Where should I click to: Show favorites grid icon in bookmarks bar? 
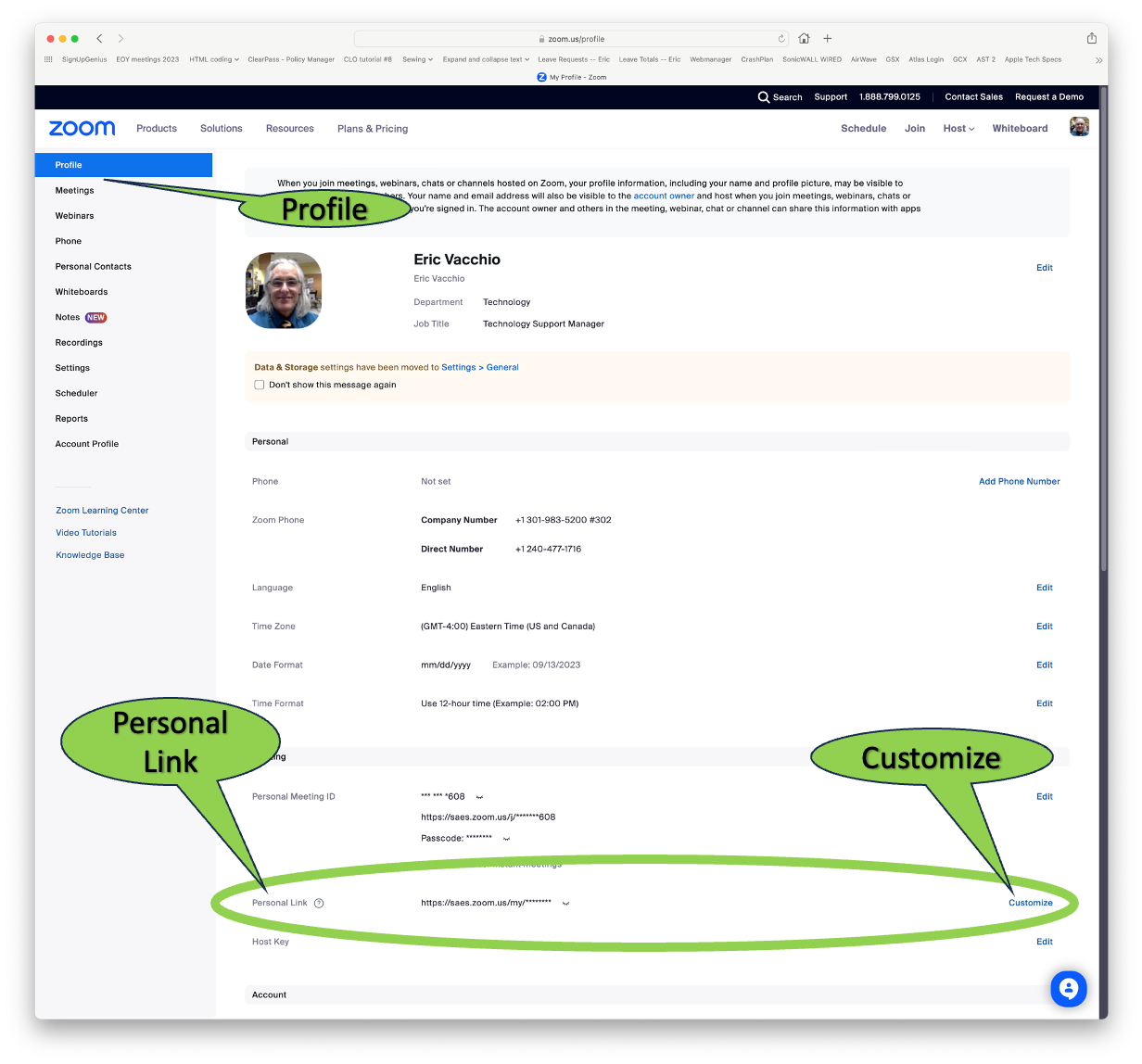(x=48, y=59)
